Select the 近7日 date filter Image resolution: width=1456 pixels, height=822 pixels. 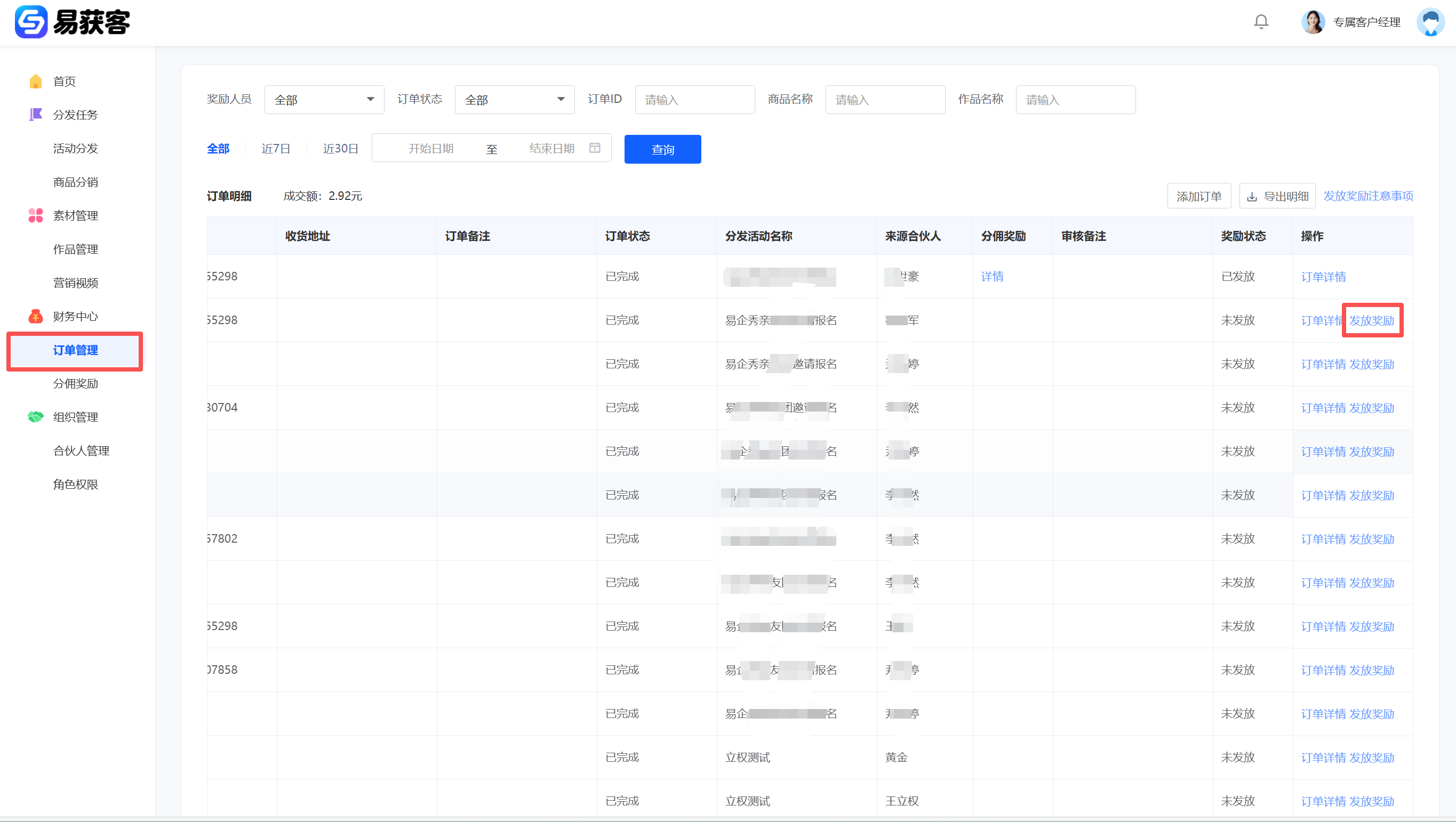(x=276, y=149)
